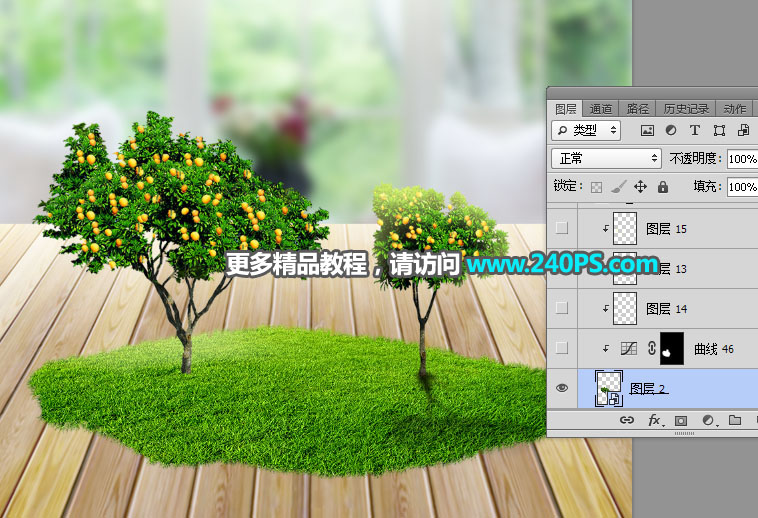Open the 类型 layer filter dropdown
758x518 pixels.
[587, 130]
